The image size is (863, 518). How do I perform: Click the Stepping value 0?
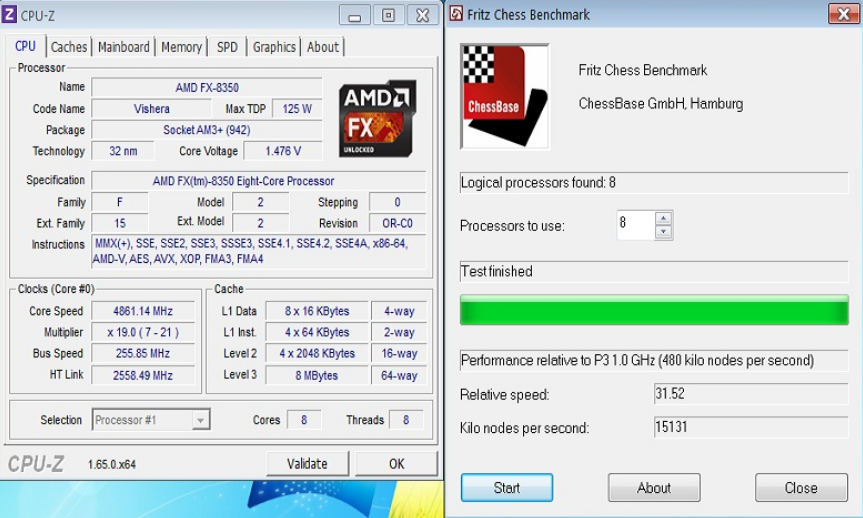[x=397, y=202]
